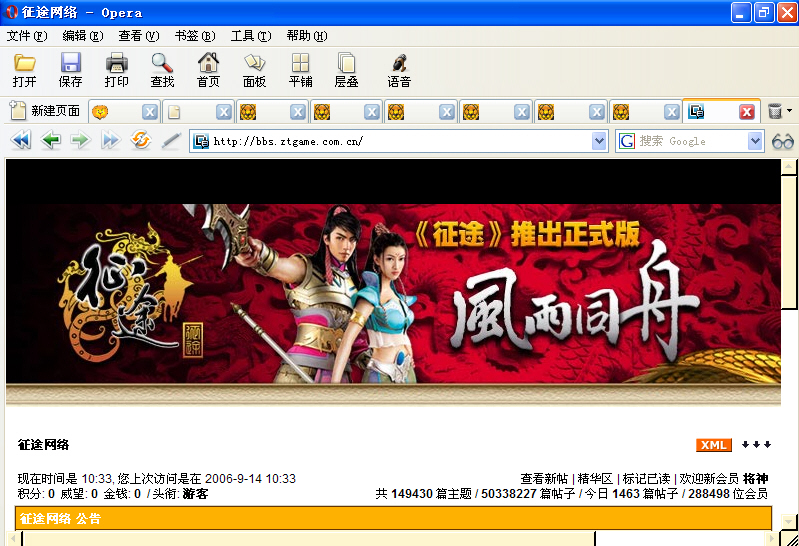Toggle the 面板 (Panels) icon
This screenshot has height=546, width=799.
pyautogui.click(x=254, y=70)
